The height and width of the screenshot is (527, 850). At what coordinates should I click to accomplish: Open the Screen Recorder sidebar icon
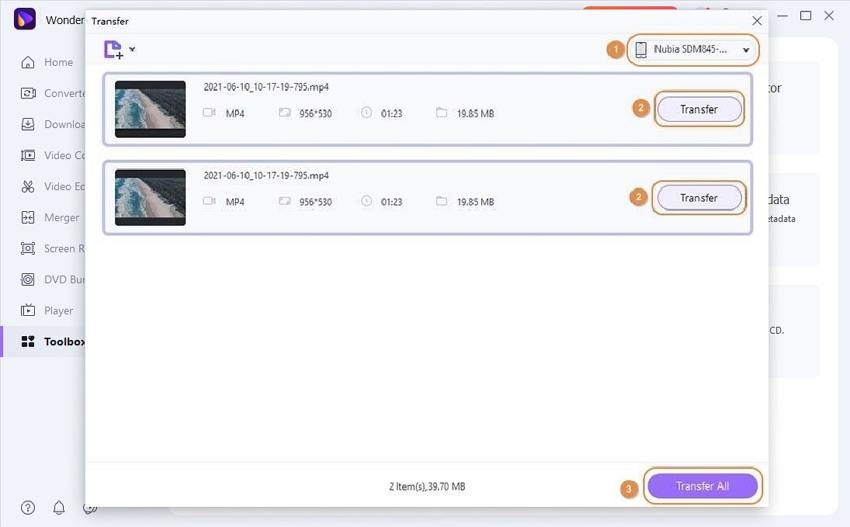(x=28, y=248)
